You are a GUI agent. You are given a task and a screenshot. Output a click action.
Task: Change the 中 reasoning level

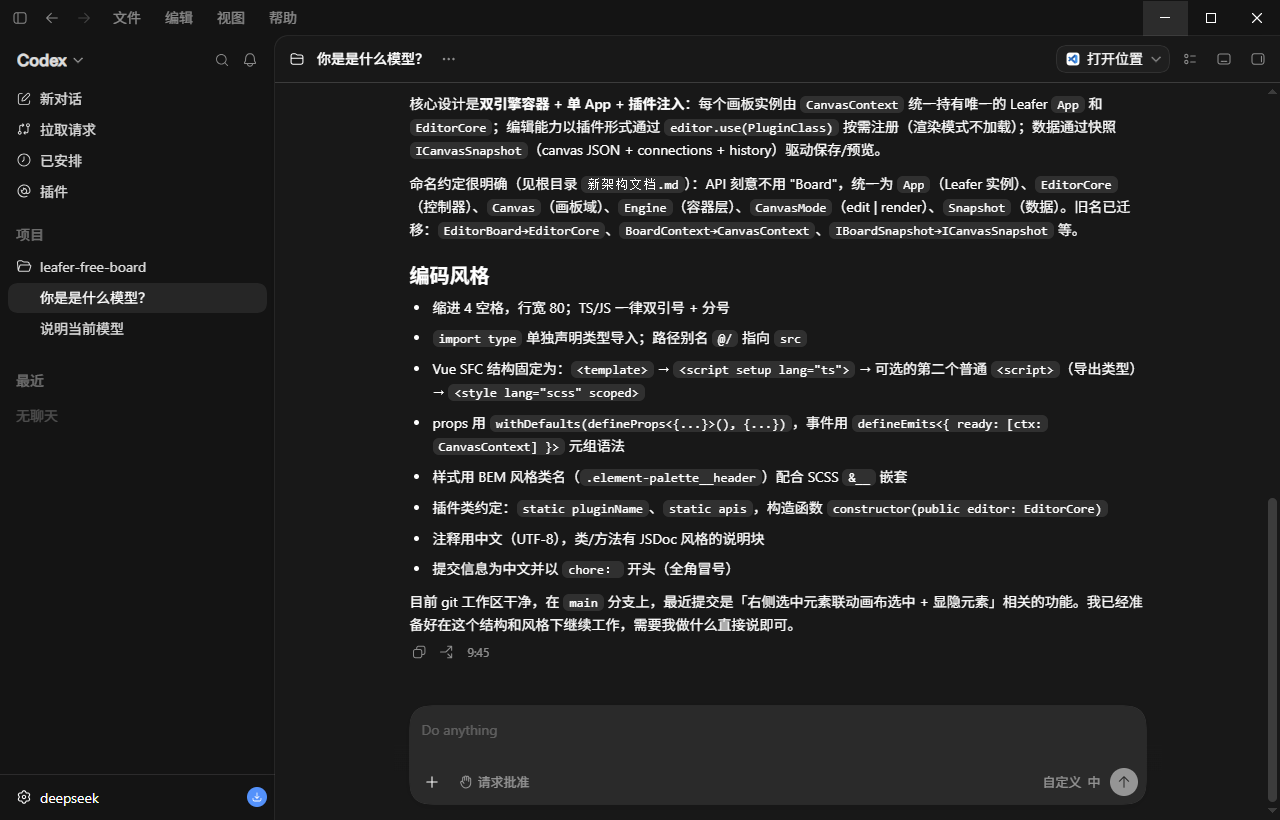[1094, 782]
